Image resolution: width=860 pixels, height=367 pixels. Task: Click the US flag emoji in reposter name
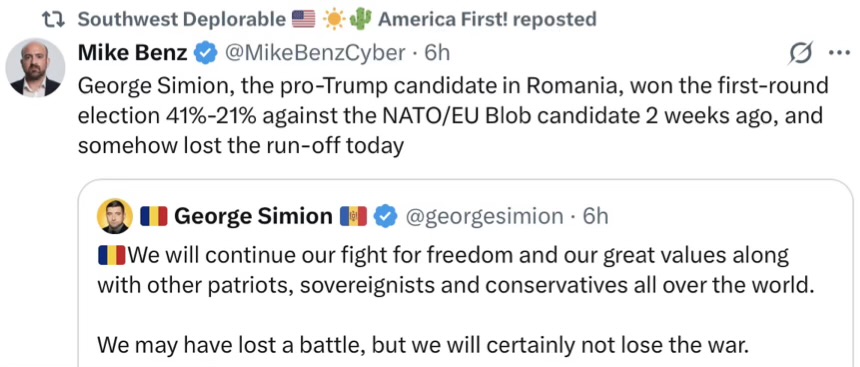click(x=303, y=20)
